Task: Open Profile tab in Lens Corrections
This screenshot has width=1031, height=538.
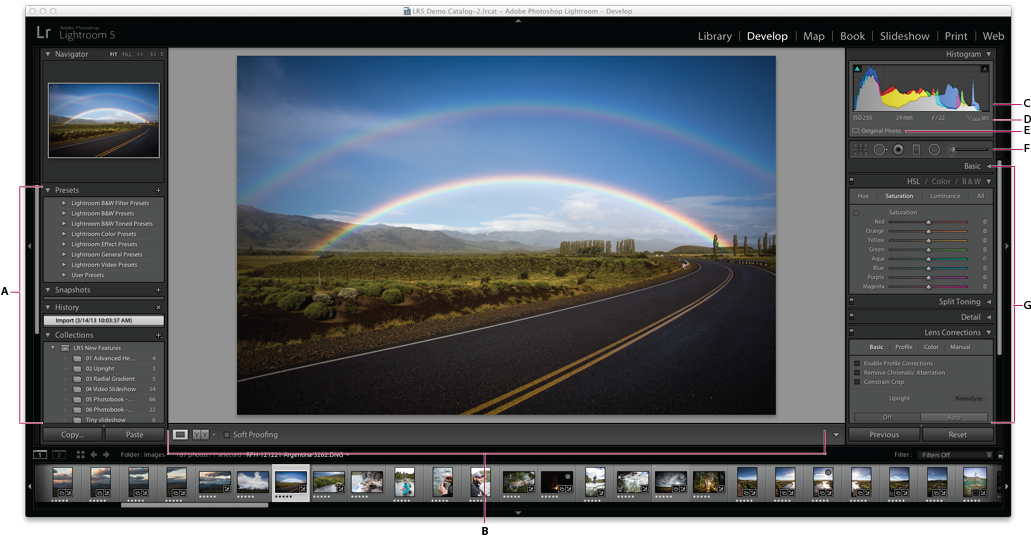Action: point(903,347)
